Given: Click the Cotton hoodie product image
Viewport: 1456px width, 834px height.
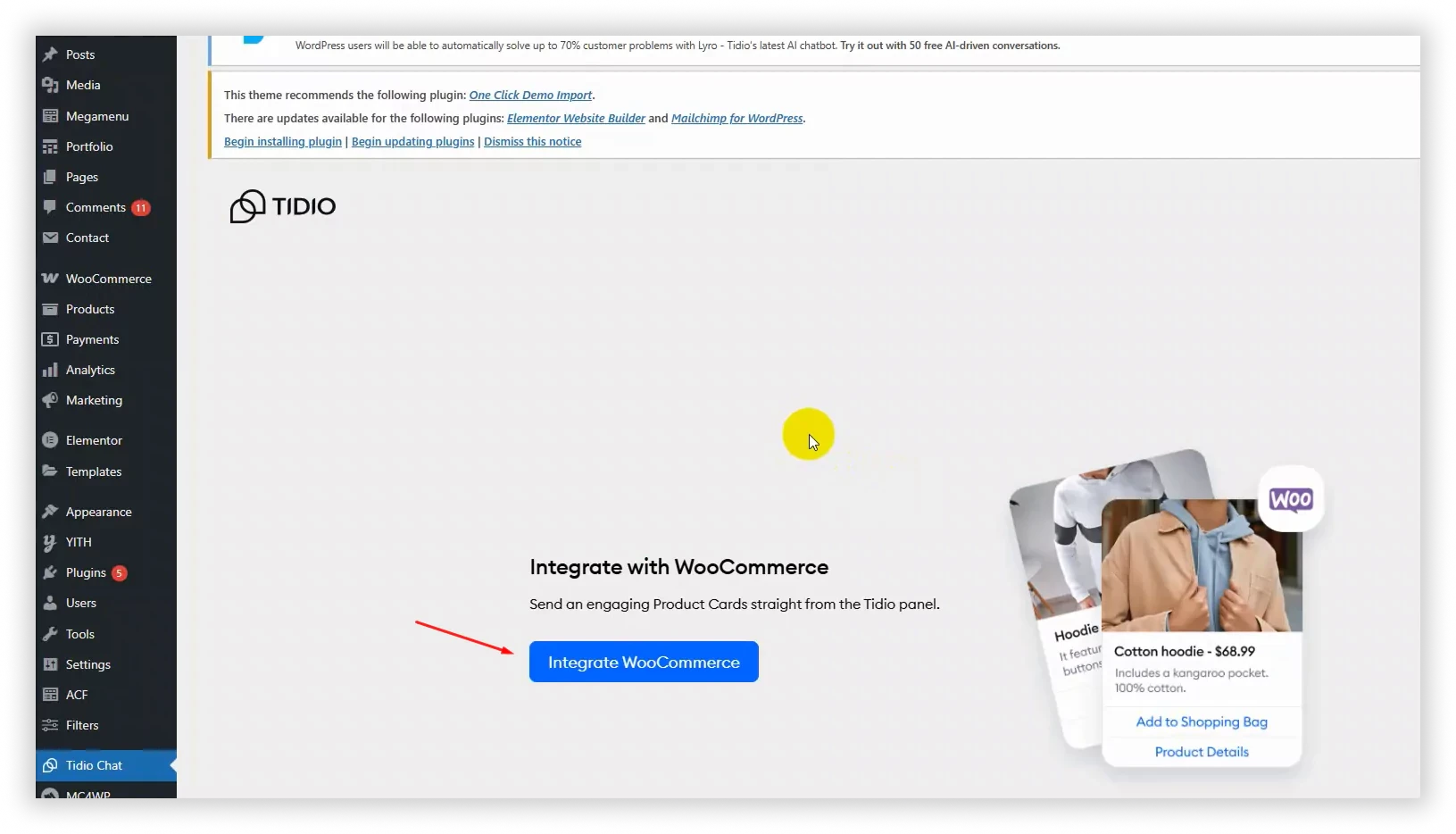Looking at the screenshot, I should tap(1202, 565).
